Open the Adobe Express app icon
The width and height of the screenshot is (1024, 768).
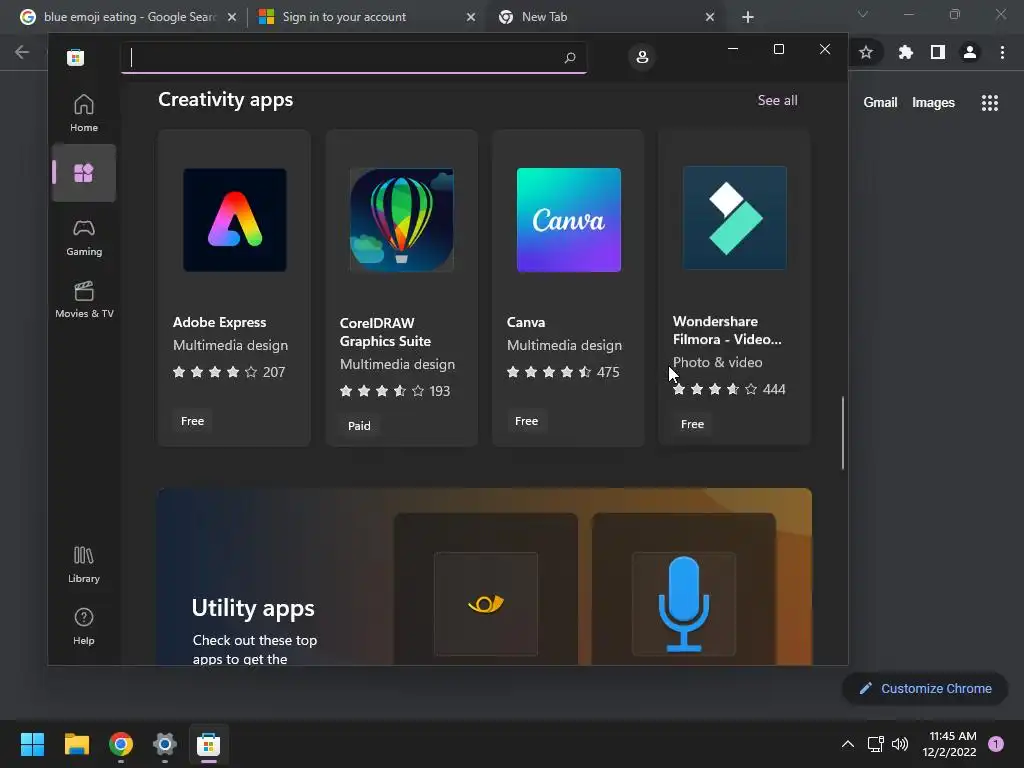point(234,220)
